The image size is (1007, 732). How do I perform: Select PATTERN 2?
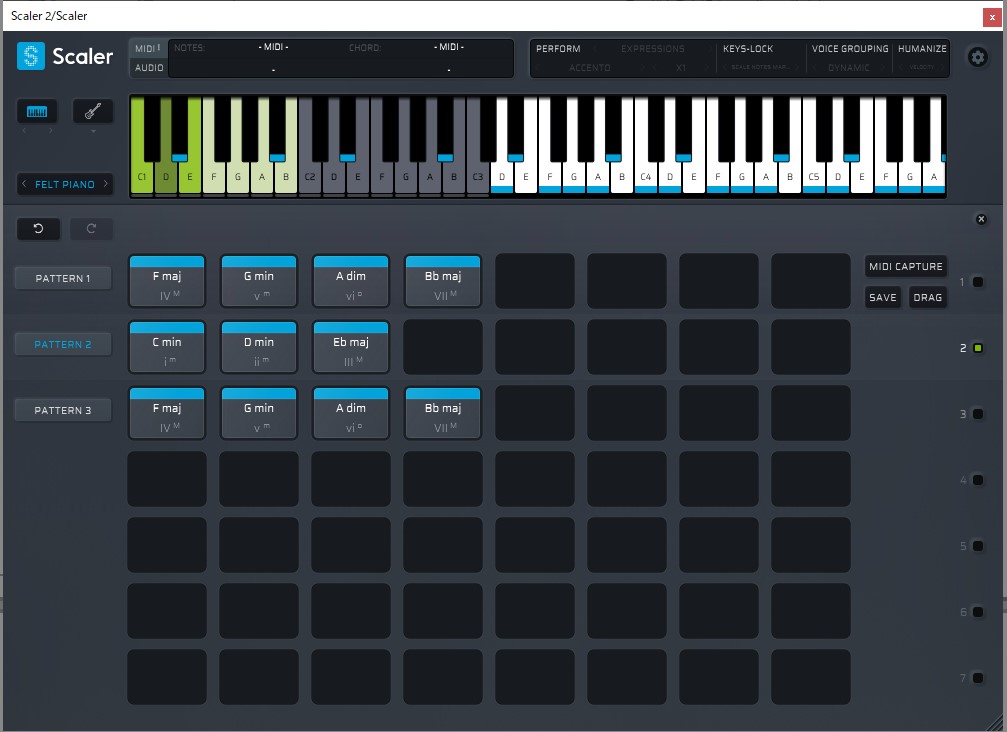click(63, 344)
